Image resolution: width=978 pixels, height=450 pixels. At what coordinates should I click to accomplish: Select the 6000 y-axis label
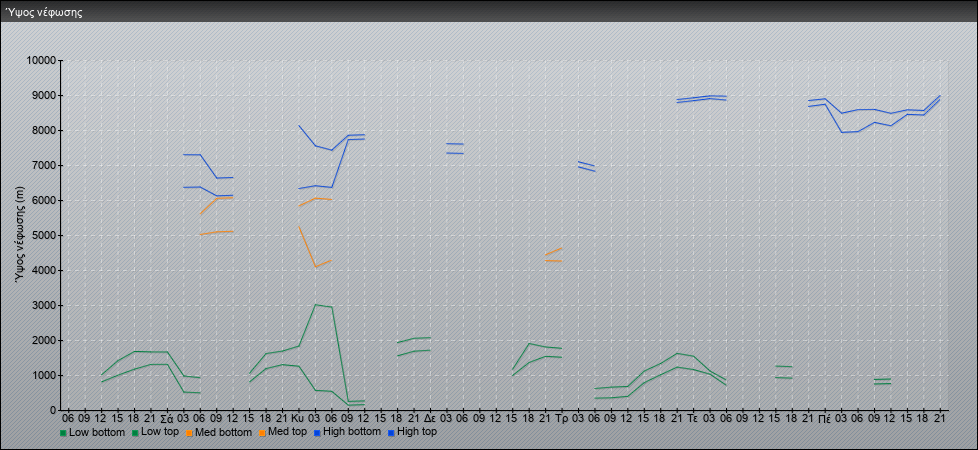44,200
